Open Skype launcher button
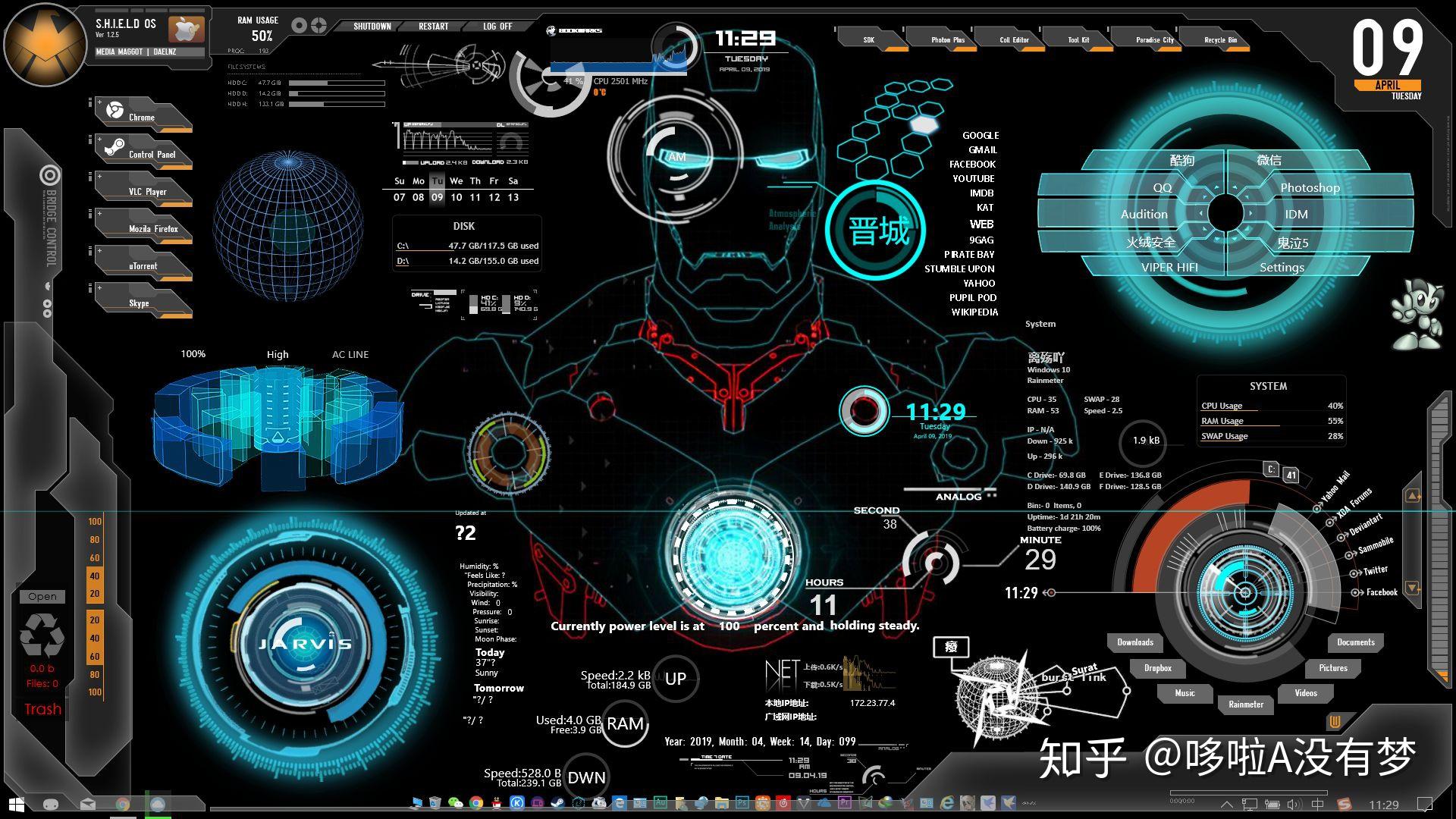 point(143,302)
